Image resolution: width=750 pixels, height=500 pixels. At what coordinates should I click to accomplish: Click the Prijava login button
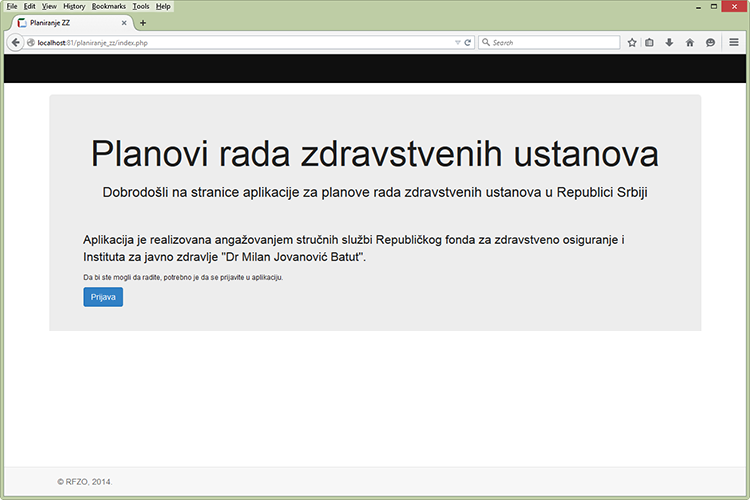pyautogui.click(x=103, y=297)
